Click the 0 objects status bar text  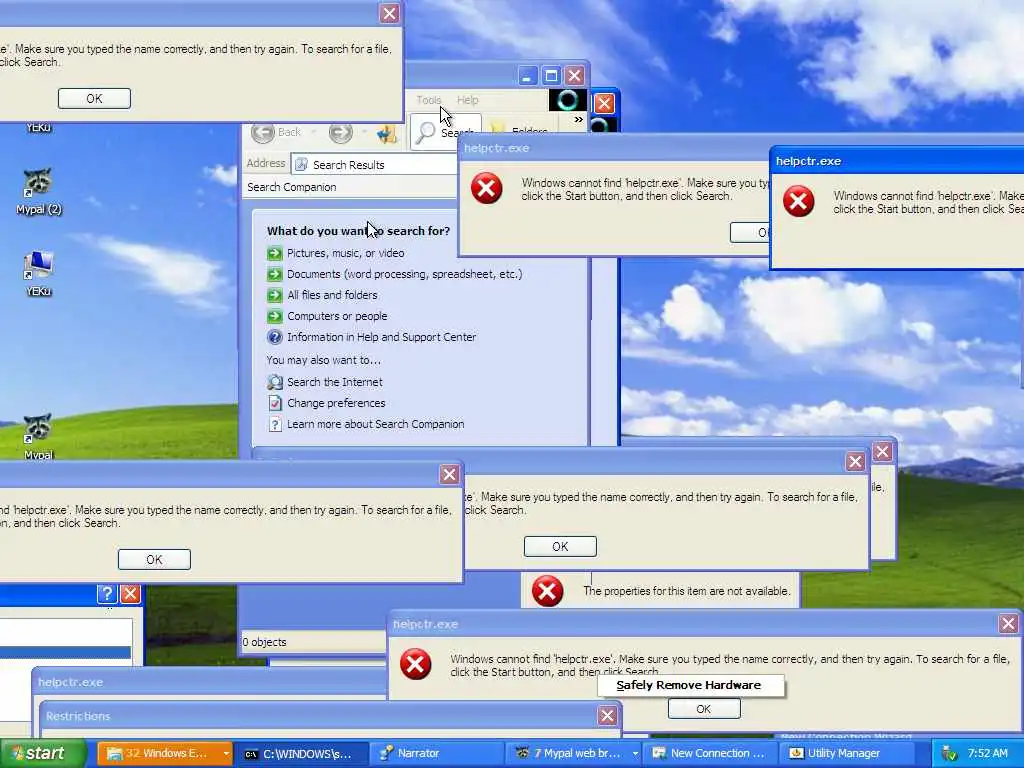(x=264, y=642)
